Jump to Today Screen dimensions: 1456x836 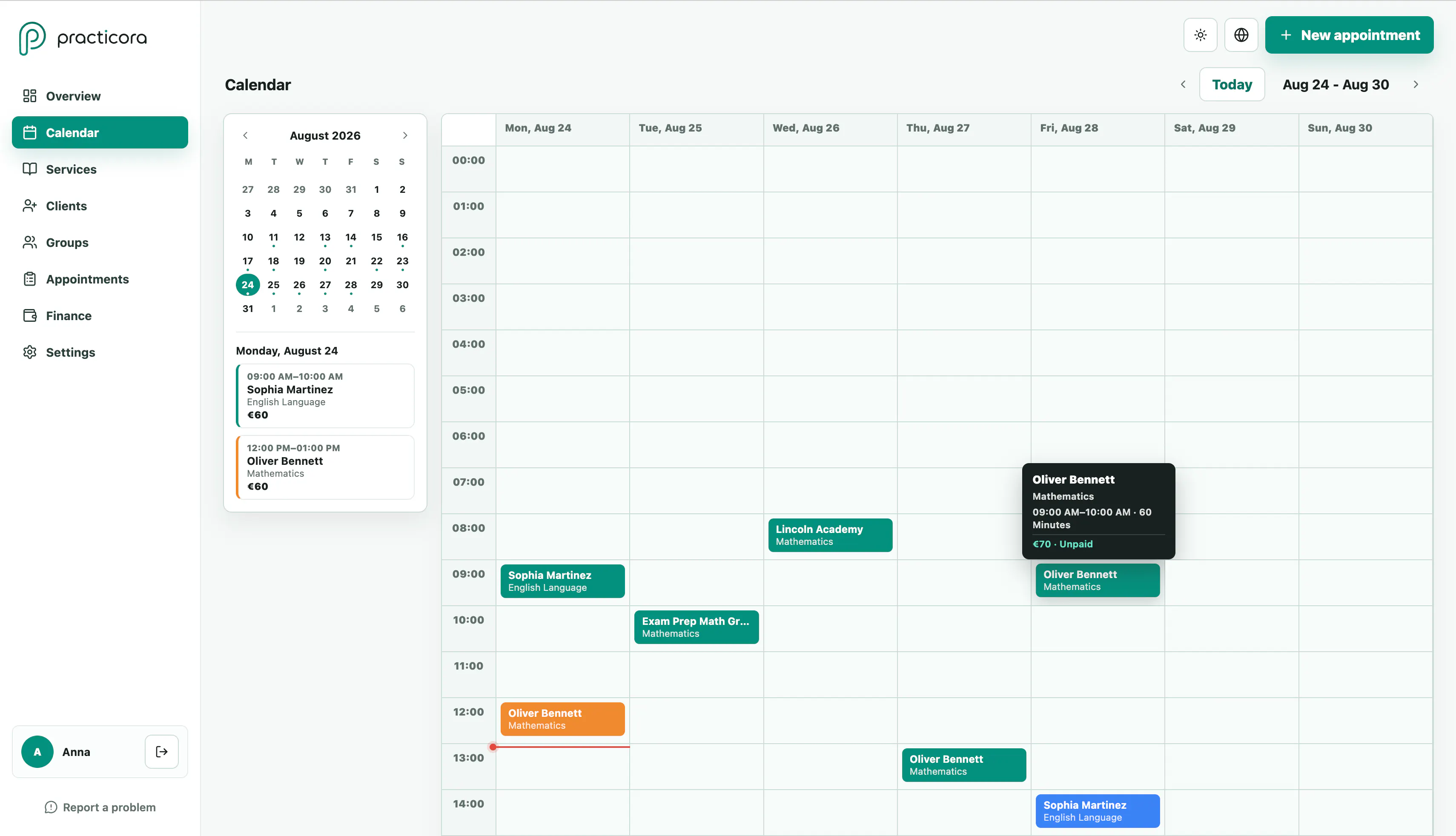(x=1232, y=84)
